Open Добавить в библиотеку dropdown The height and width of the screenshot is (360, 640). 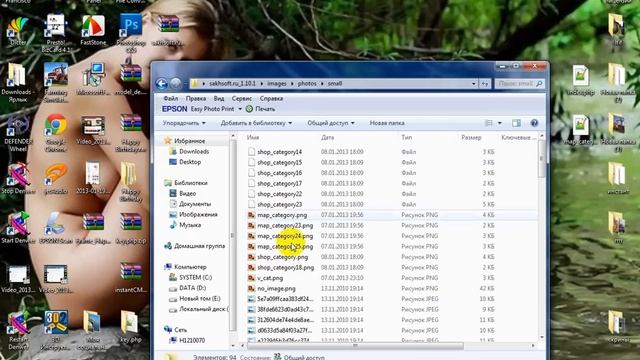click(256, 123)
